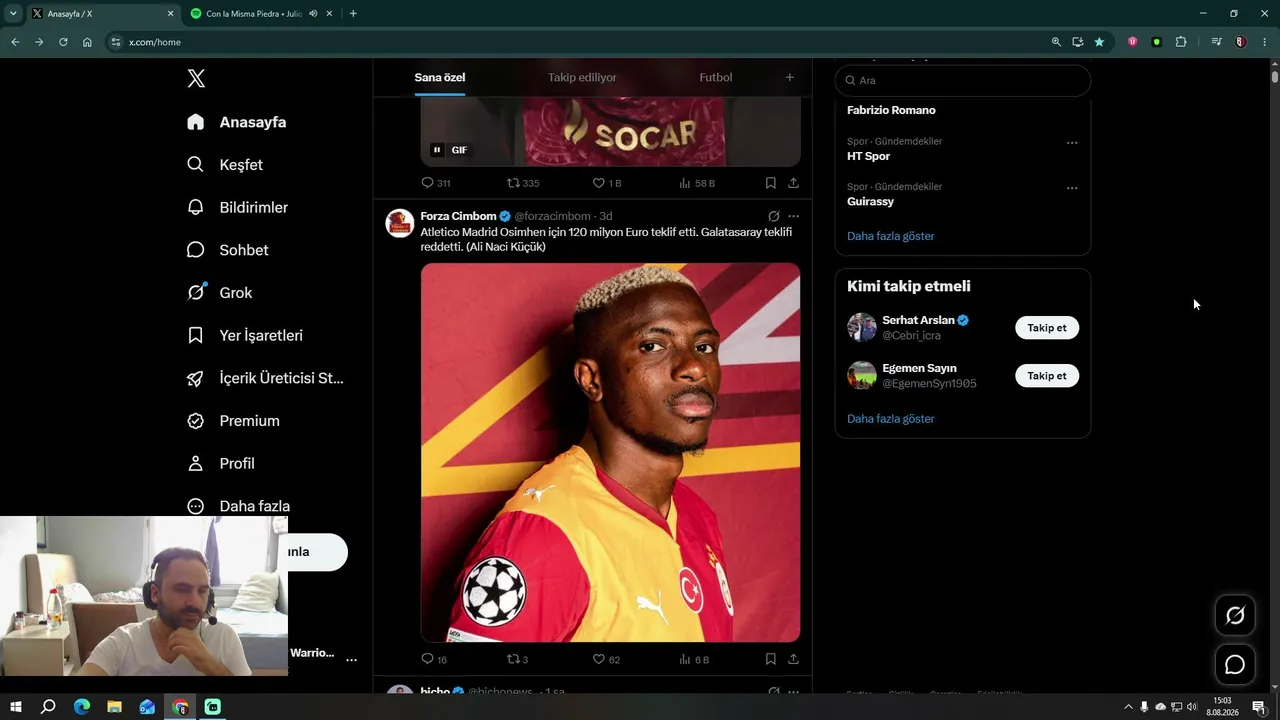Like the post with 1 B likes
Viewport: 1280px width, 720px height.
tap(607, 183)
